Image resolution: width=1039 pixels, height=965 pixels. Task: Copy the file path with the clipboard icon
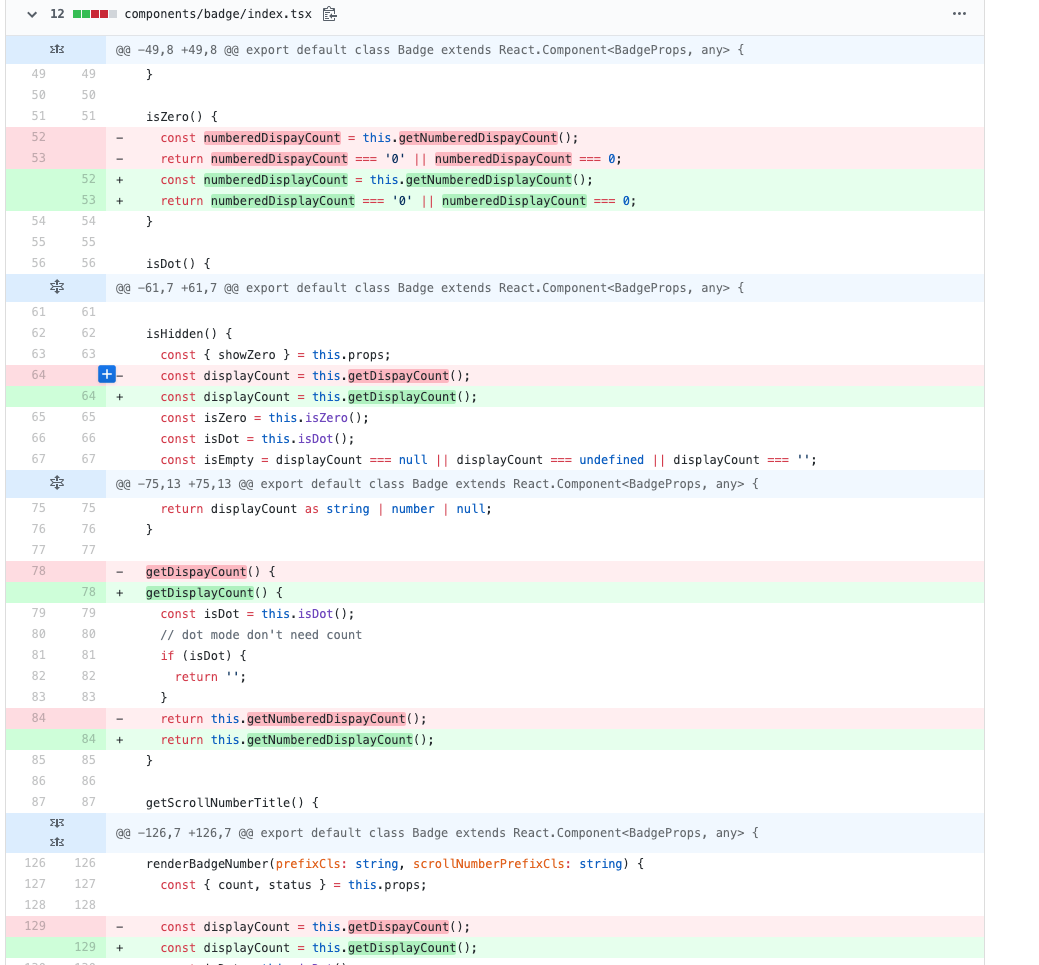330,14
